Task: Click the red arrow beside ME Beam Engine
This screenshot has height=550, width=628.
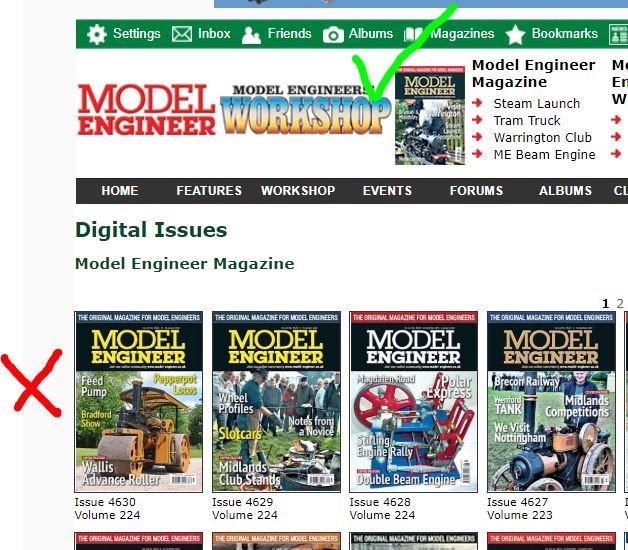Action: coord(477,153)
